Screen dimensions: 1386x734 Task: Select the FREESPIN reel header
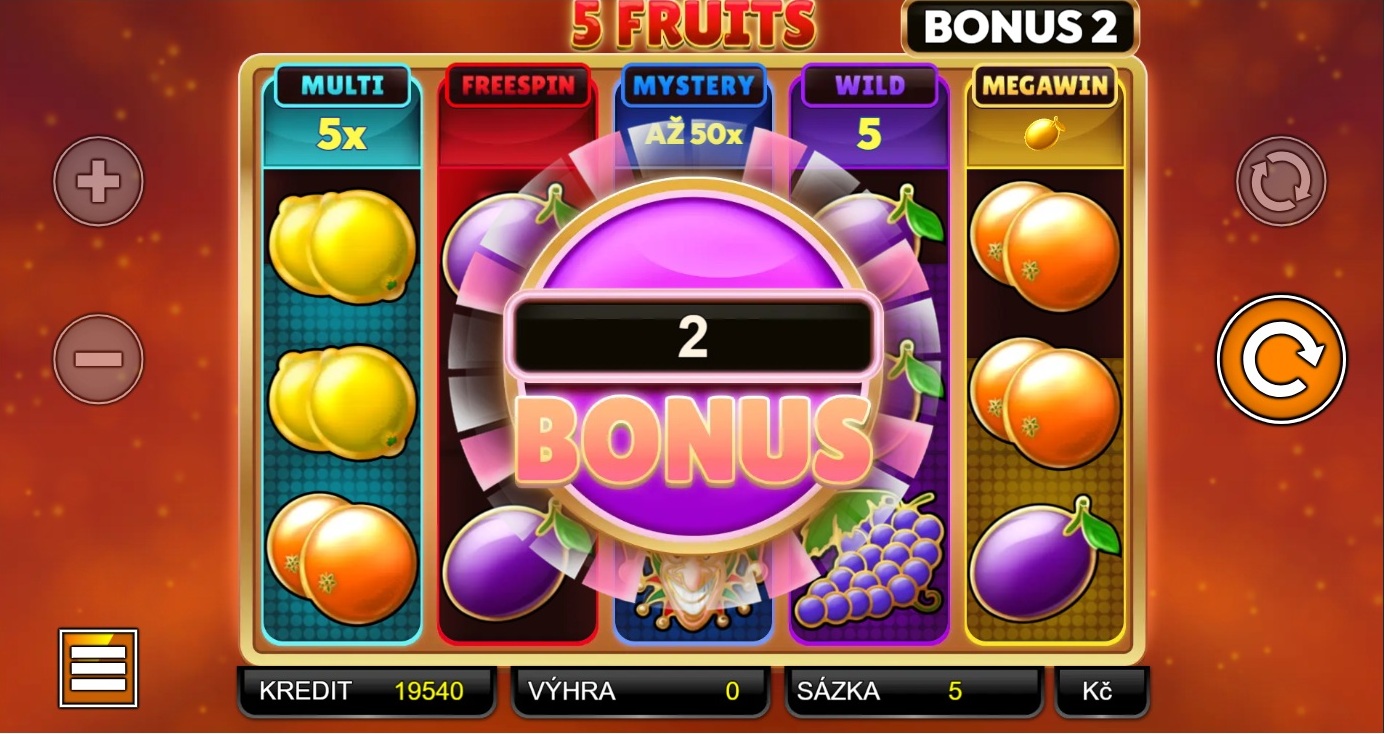(x=518, y=86)
